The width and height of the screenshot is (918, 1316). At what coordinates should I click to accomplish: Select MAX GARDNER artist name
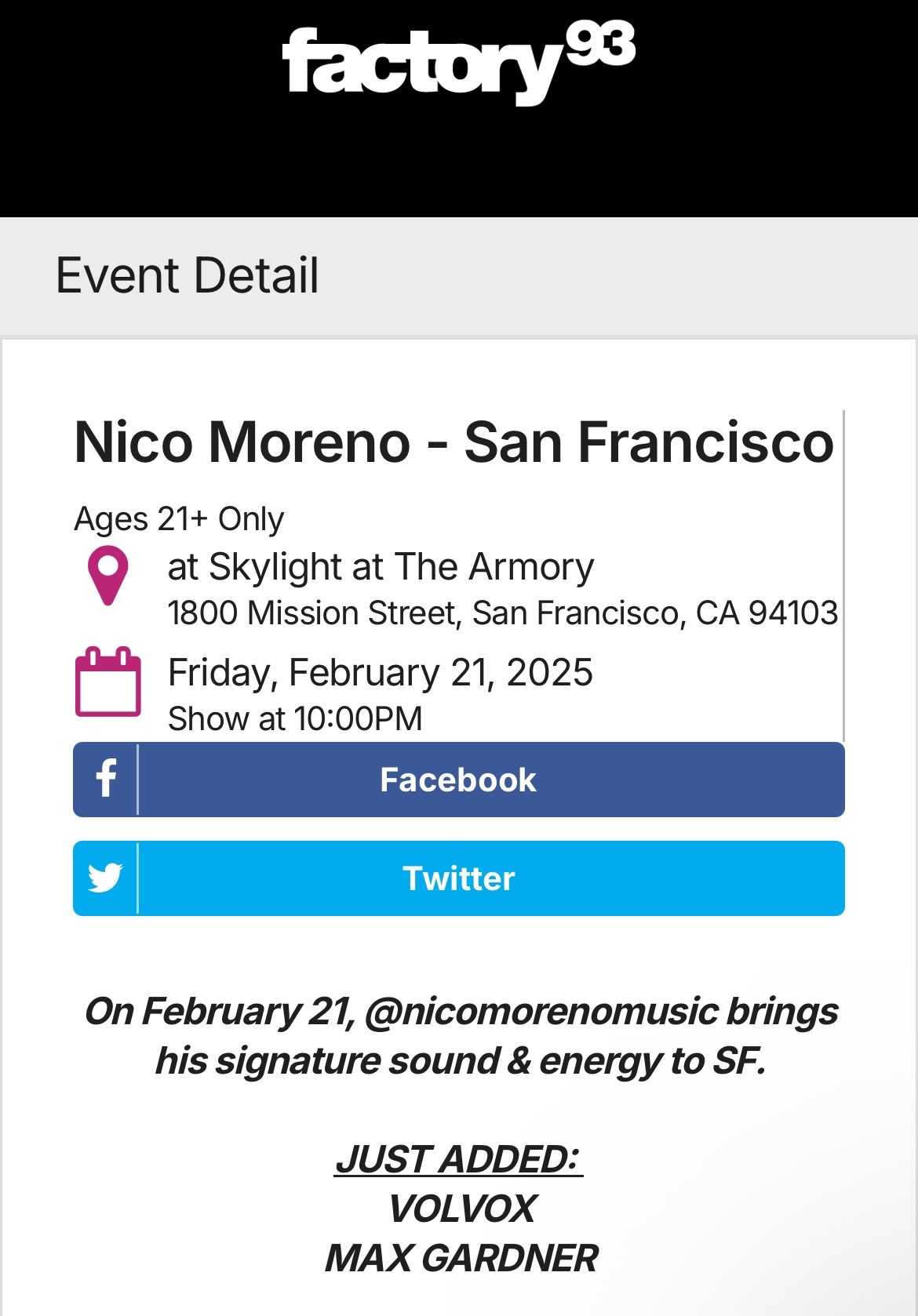pyautogui.click(x=461, y=1258)
